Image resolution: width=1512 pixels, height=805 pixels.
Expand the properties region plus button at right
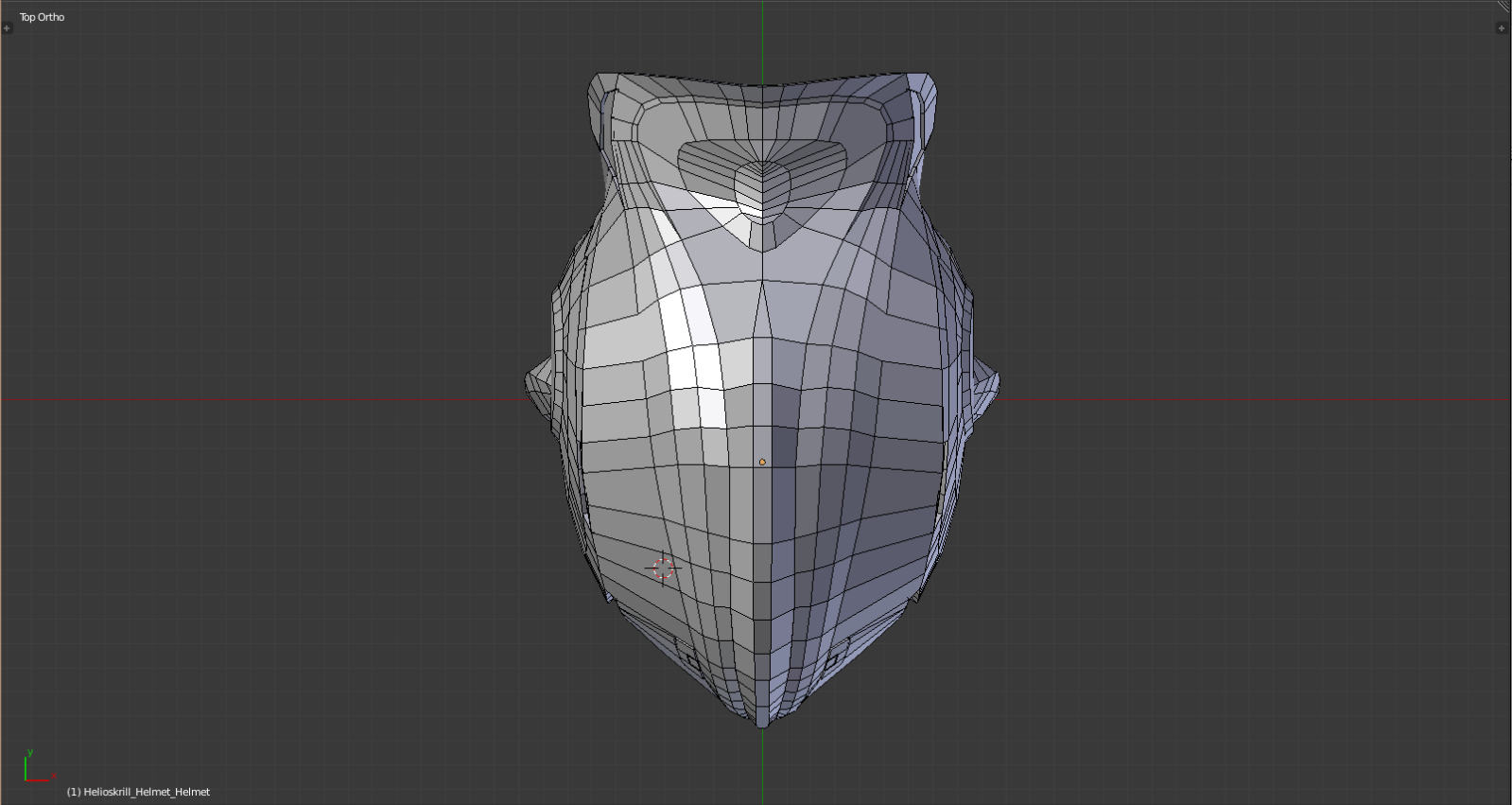point(1501,28)
